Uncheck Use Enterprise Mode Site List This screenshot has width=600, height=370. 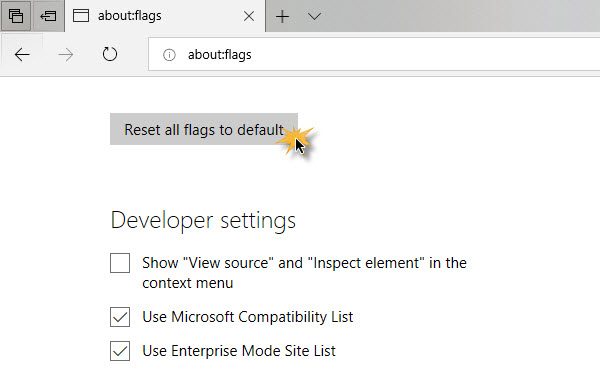(120, 351)
